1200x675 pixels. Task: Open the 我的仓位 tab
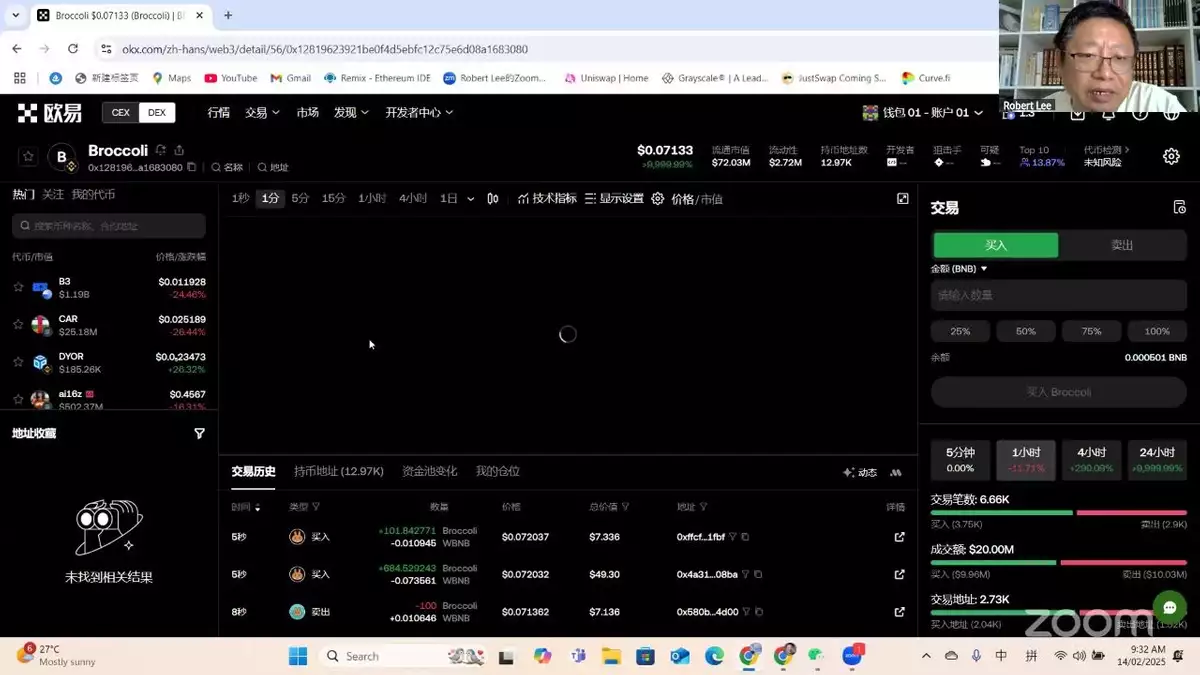[498, 472]
